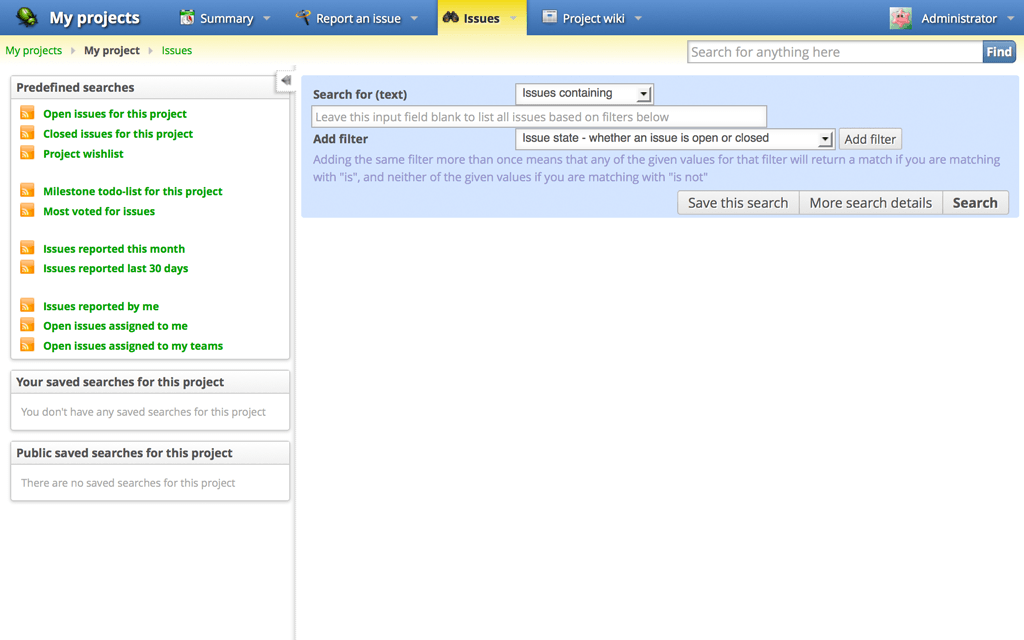The image size is (1024, 640).
Task: Open Closed issues for this project link
Action: pos(118,134)
